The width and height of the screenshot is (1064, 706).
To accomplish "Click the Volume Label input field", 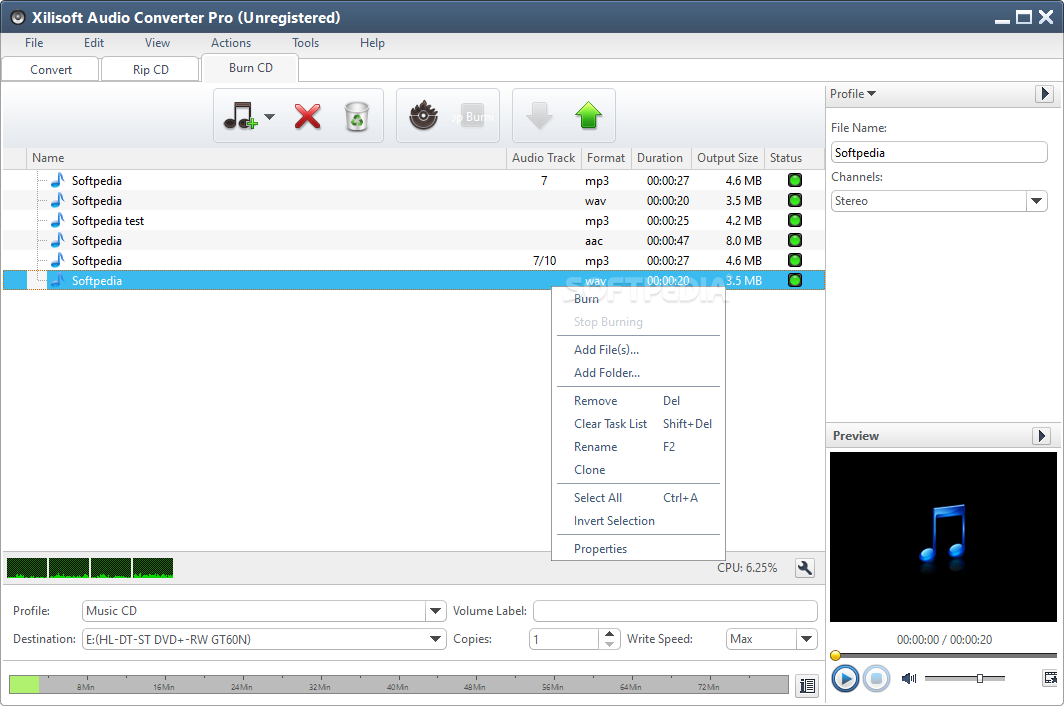I will [x=675, y=611].
